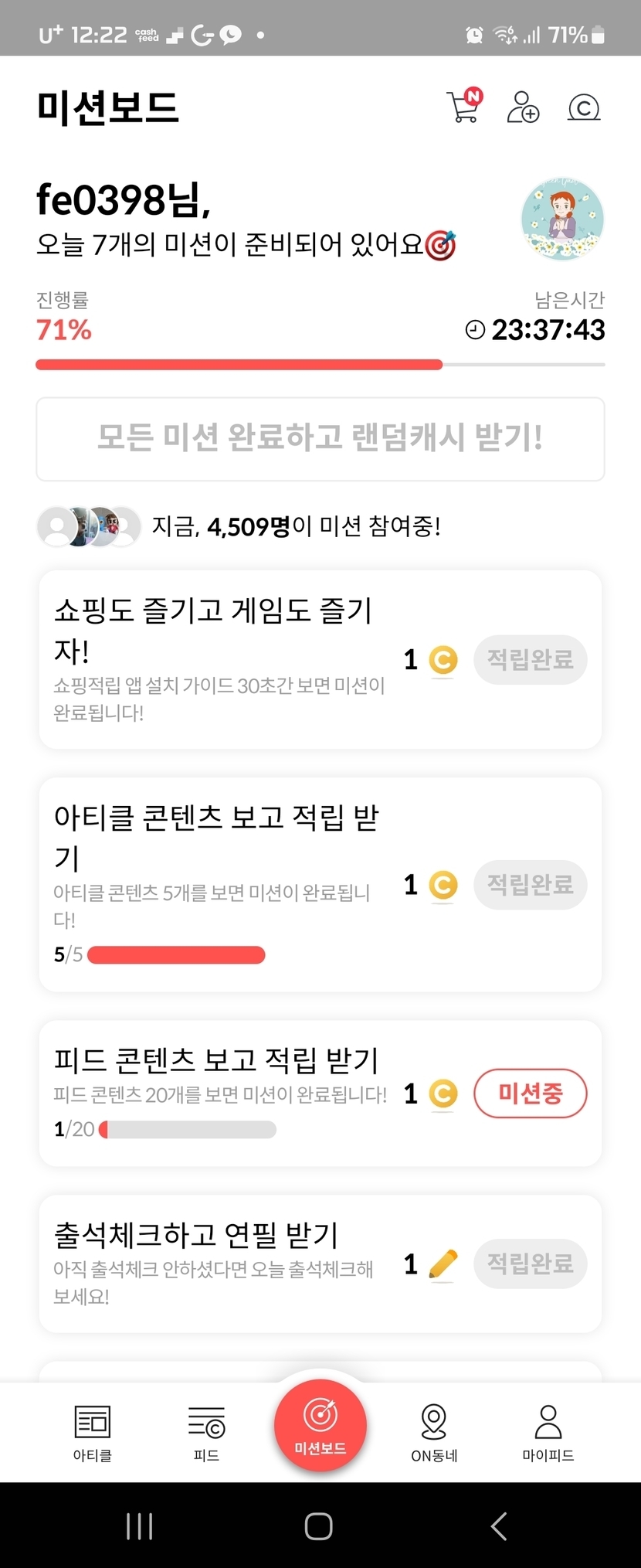Open the 미션보드 center tab
Viewport: 641px width, 1568px height.
pyautogui.click(x=320, y=1426)
